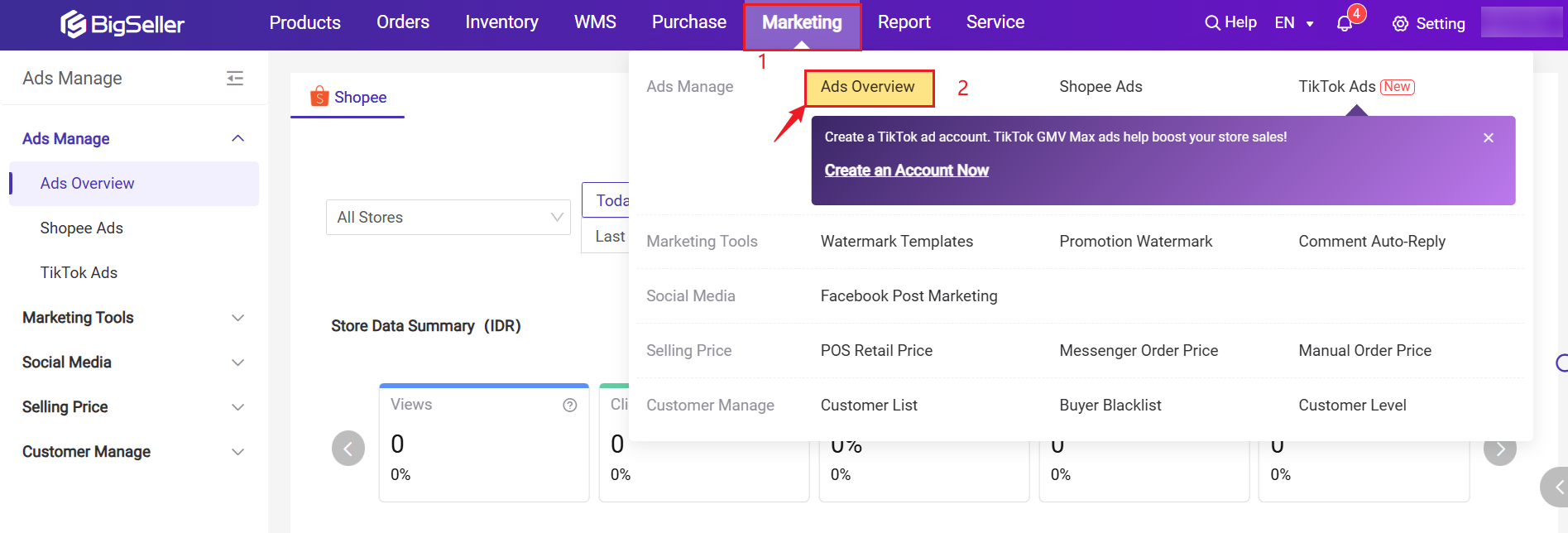Select the Shopee tab
The height and width of the screenshot is (533, 1568).
coord(348,97)
